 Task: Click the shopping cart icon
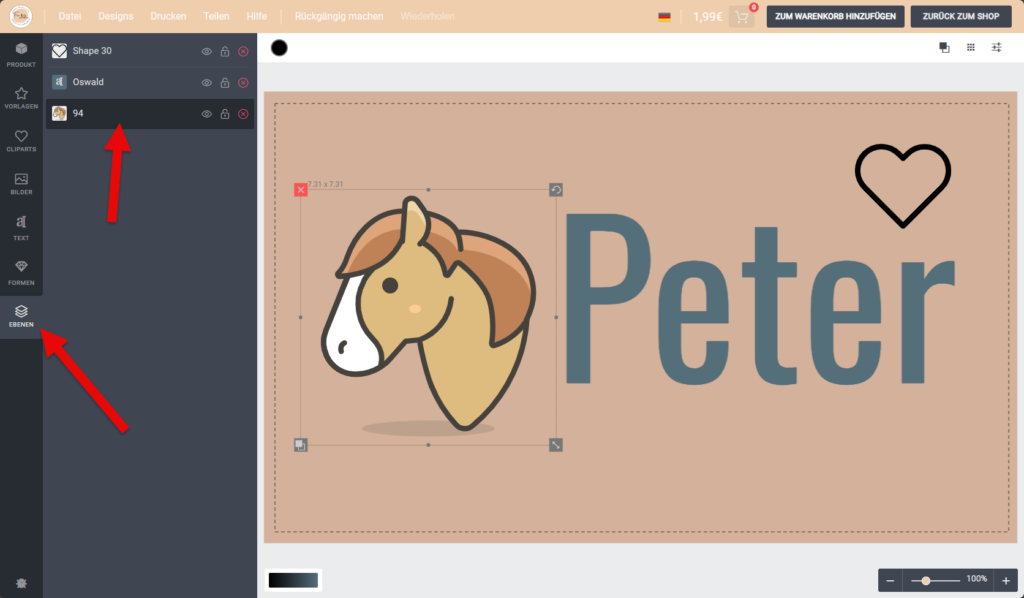click(x=742, y=17)
